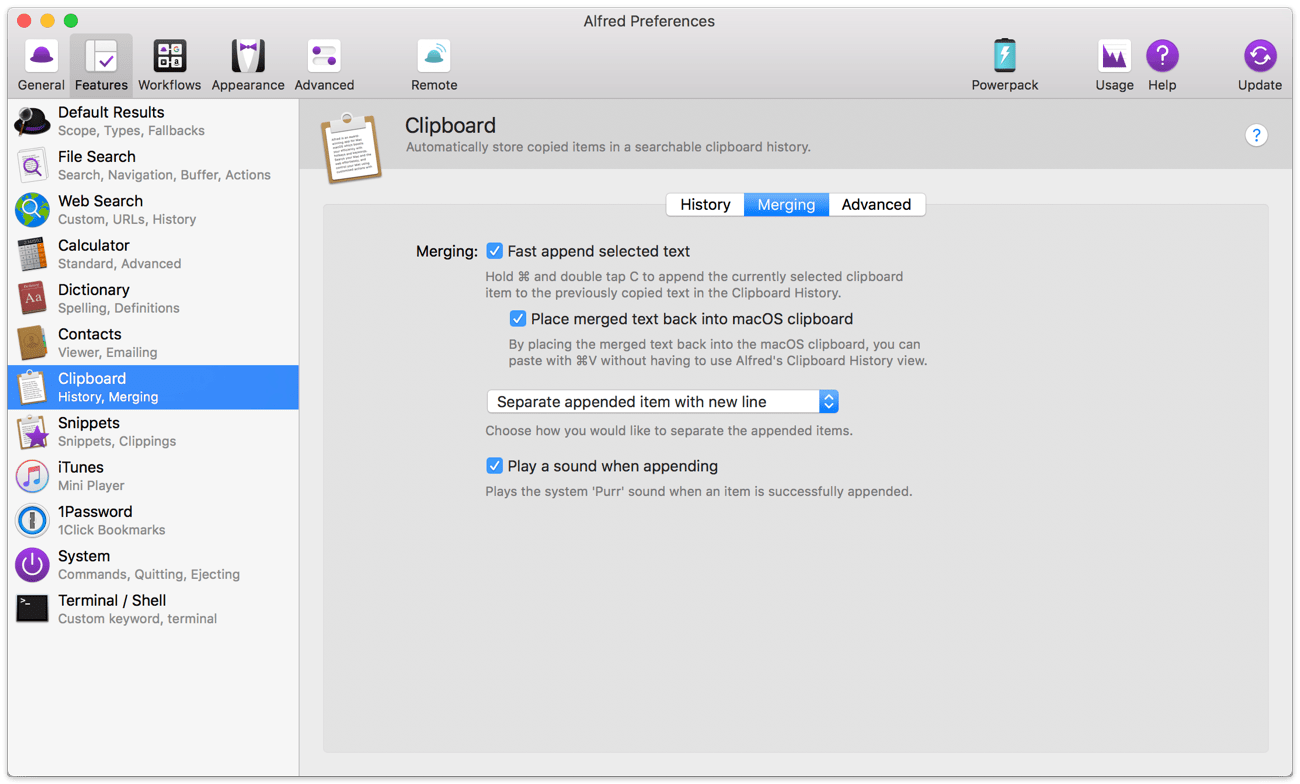Disable Play a sound when appending

[494, 466]
